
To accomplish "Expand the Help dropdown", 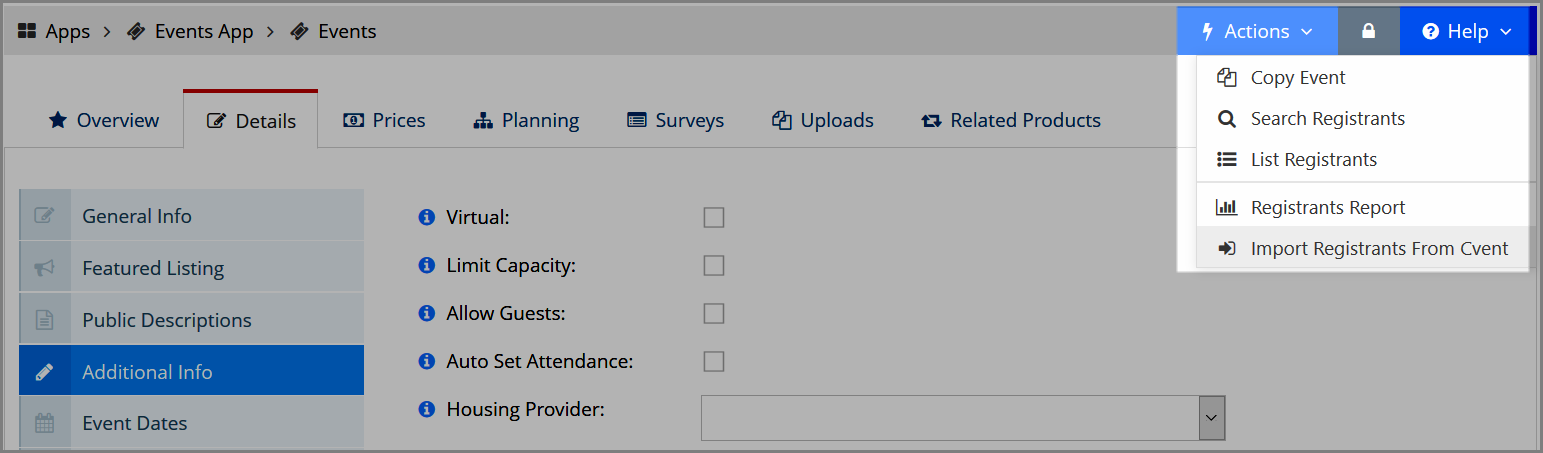I will coord(1467,31).
